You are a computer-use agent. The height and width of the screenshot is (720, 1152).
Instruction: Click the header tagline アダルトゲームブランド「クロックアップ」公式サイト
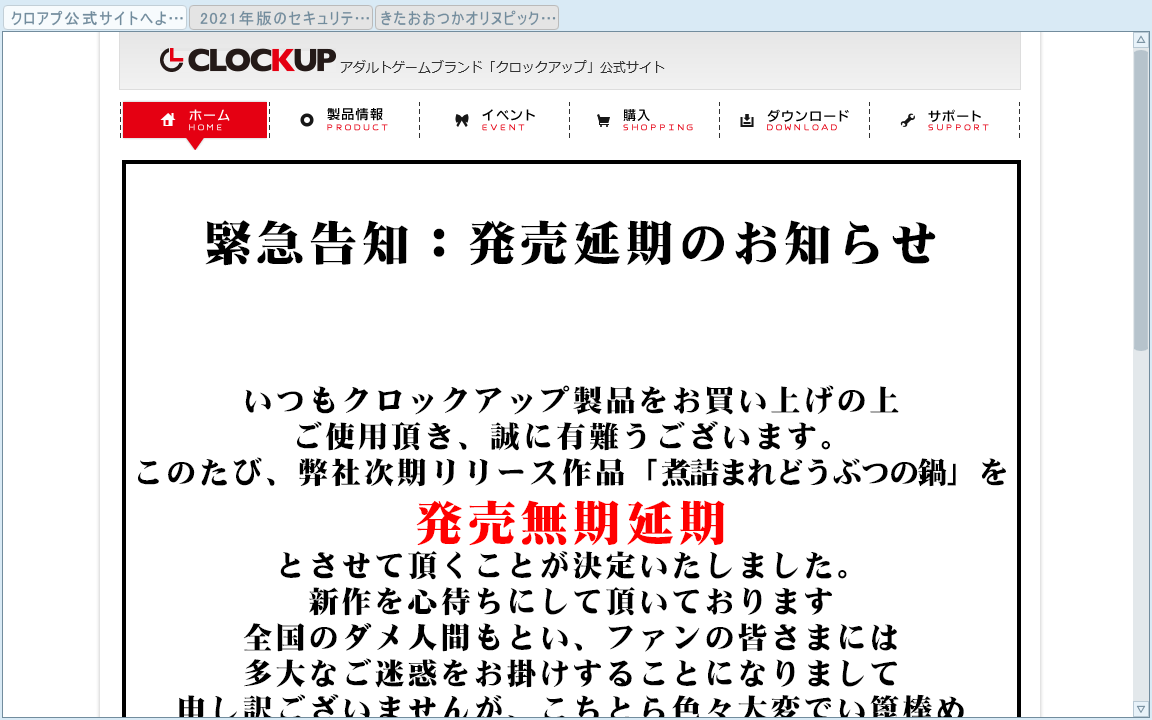503,67
